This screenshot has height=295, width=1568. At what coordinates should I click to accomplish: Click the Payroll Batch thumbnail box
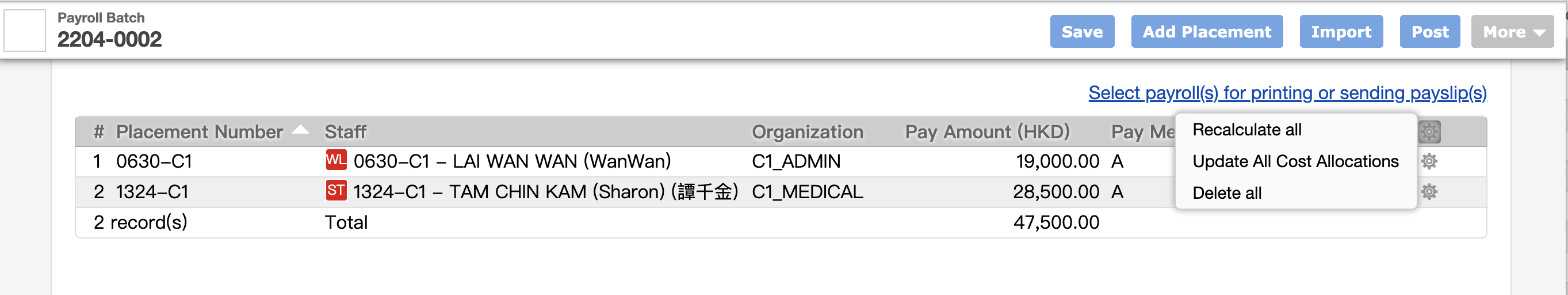point(24,30)
